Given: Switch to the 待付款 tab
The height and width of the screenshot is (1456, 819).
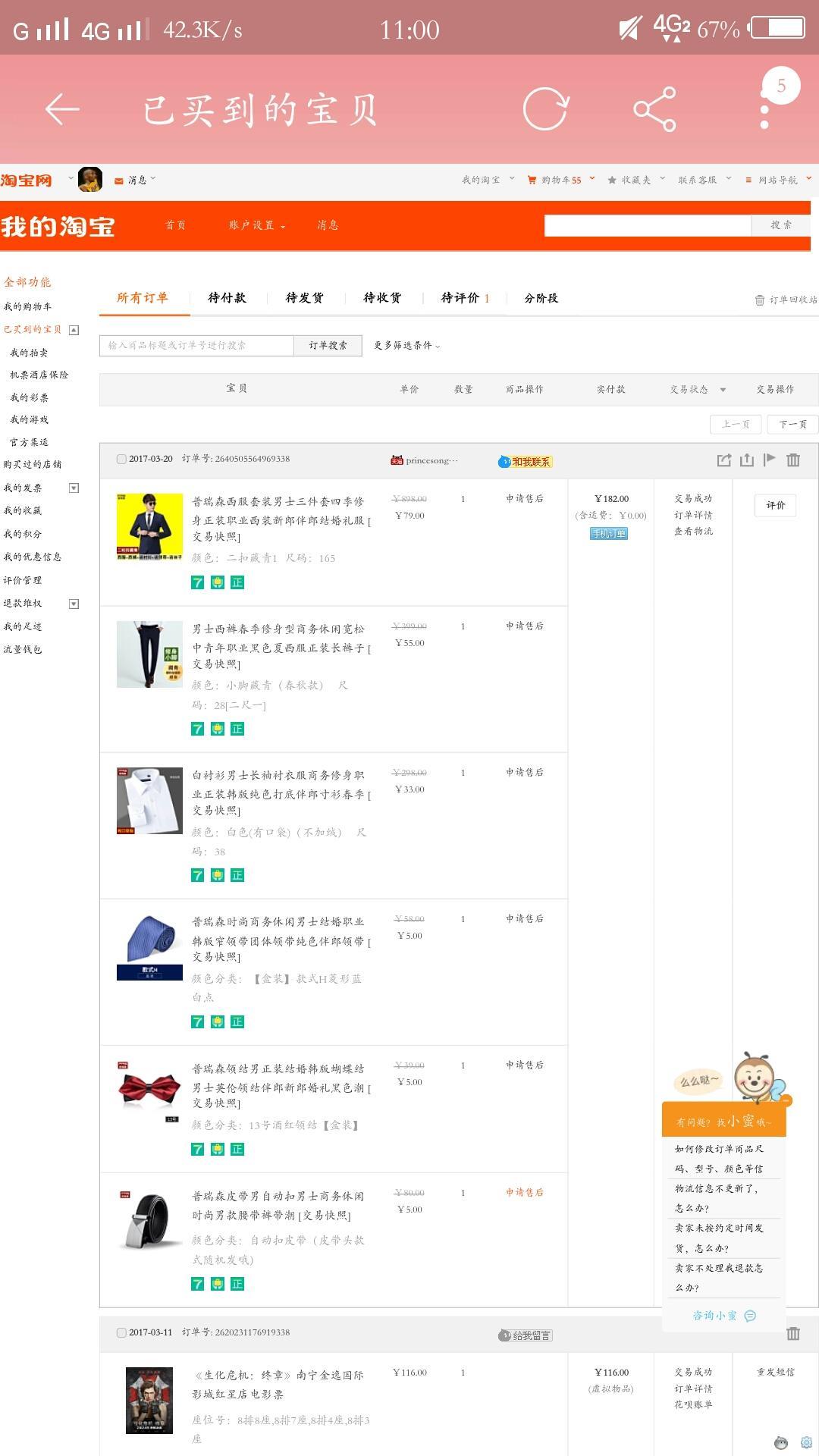Looking at the screenshot, I should coord(227,298).
